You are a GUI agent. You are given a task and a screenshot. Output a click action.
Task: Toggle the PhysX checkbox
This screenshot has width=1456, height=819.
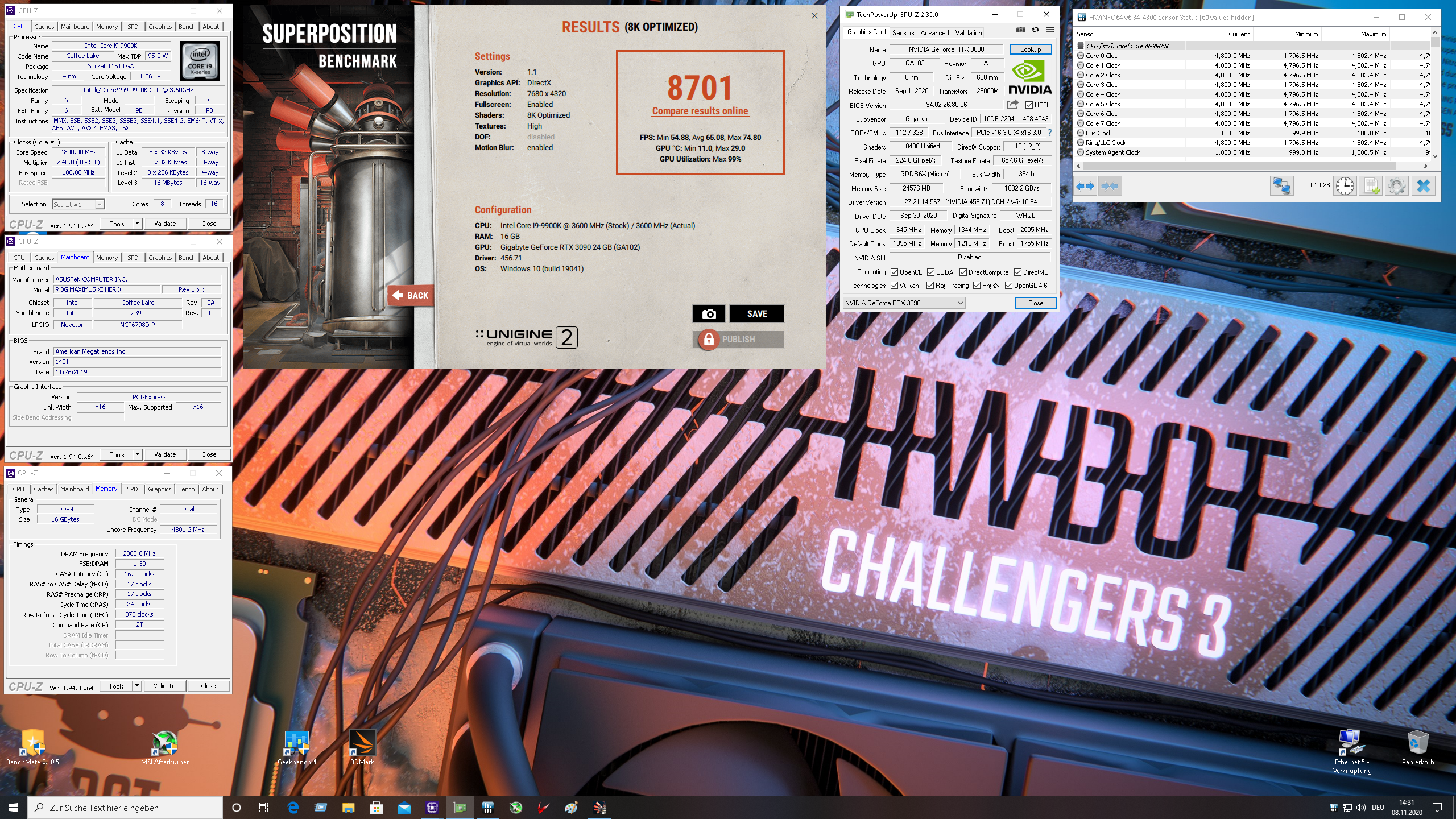pyautogui.click(x=977, y=286)
